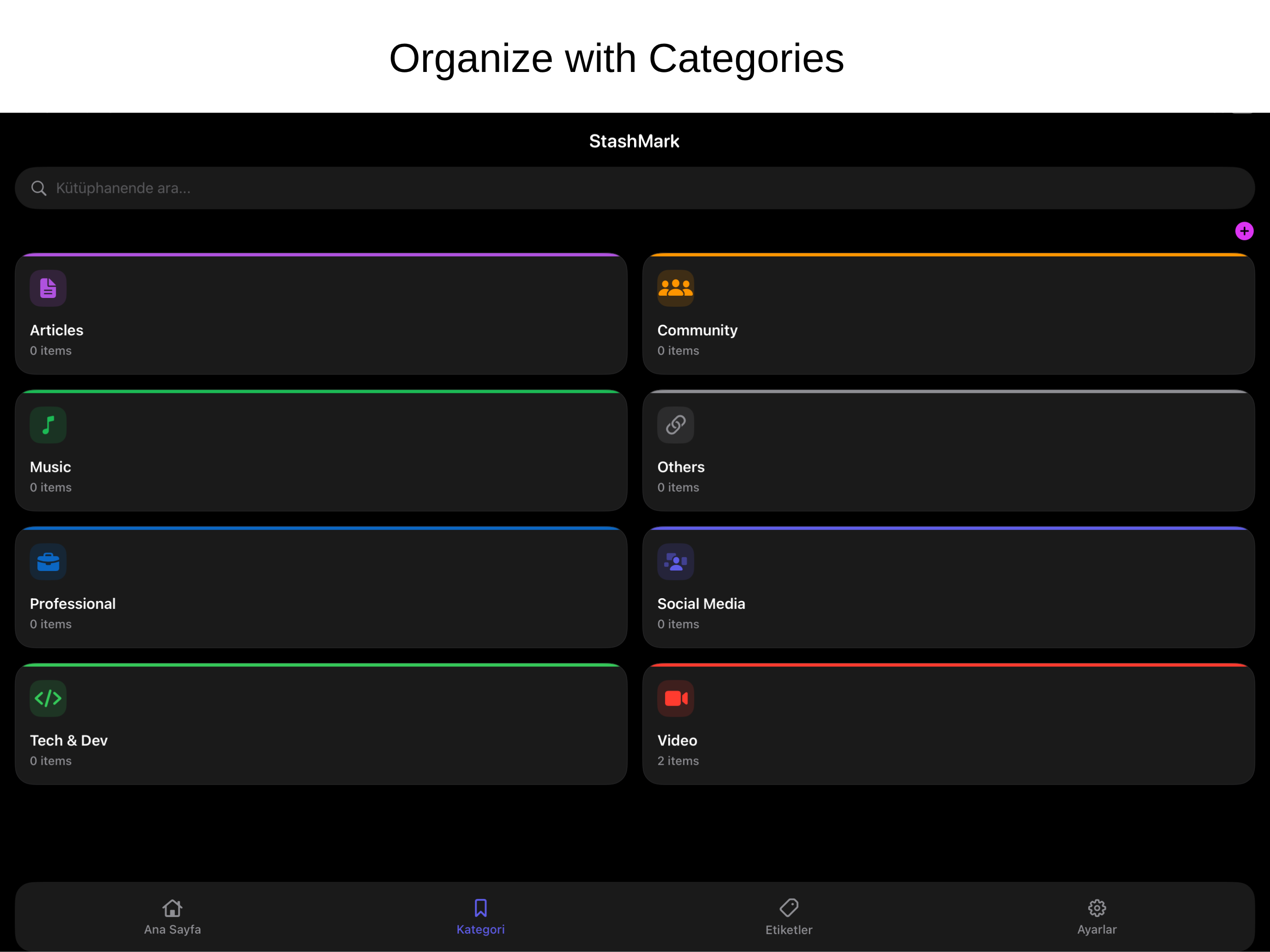This screenshot has height=952, width=1270.
Task: Go to the Ana Sayfa home tab
Action: pos(172,917)
